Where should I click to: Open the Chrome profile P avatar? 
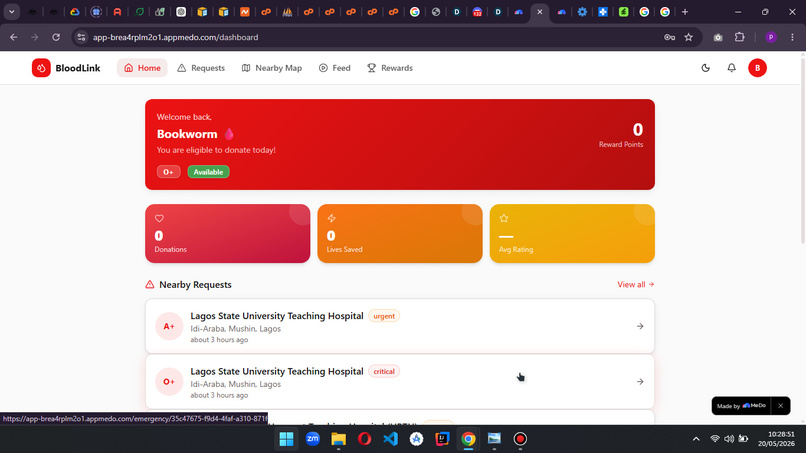(771, 37)
